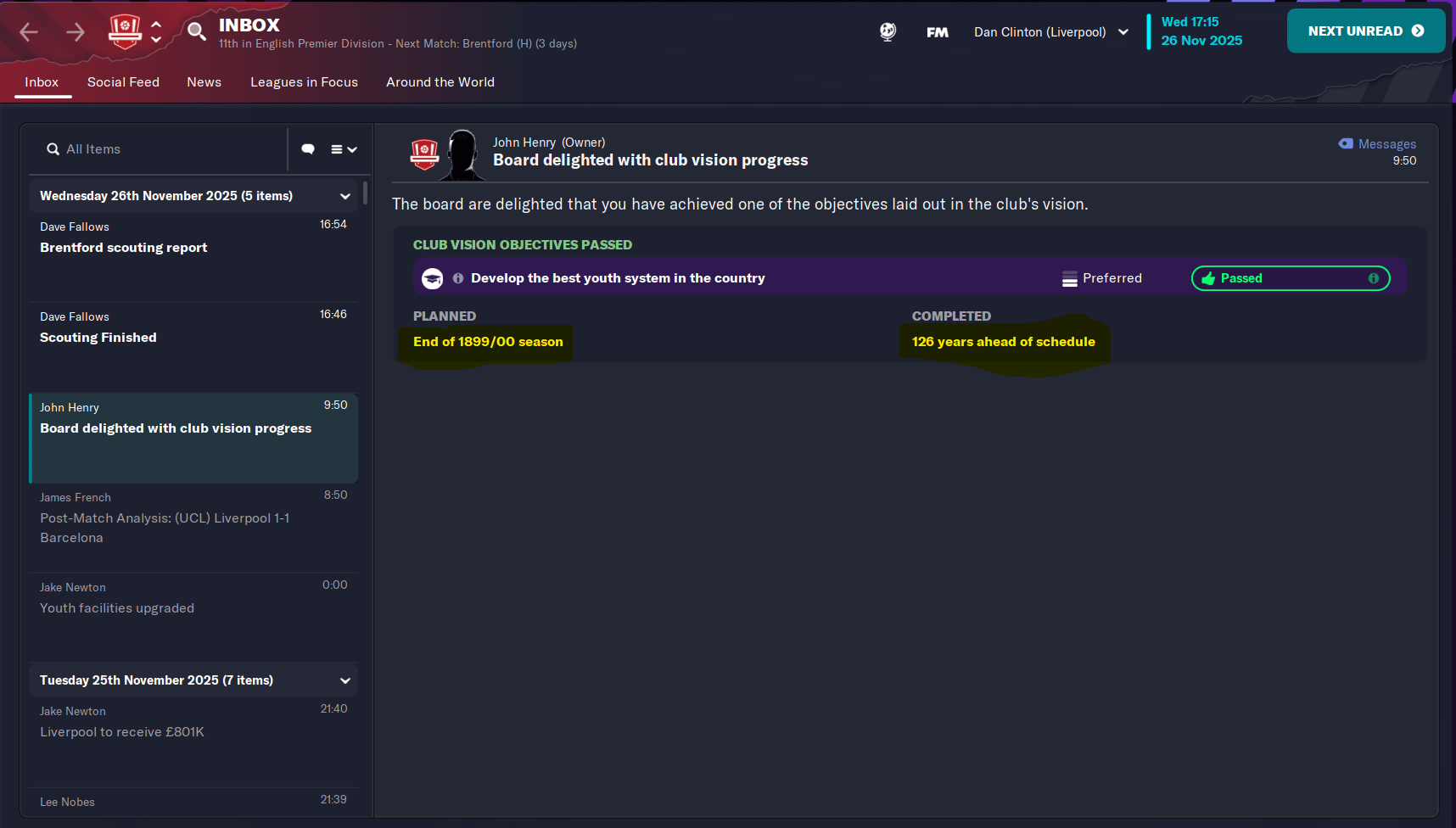Image resolution: width=1456 pixels, height=828 pixels.
Task: Open the world globe screen
Action: click(x=888, y=31)
